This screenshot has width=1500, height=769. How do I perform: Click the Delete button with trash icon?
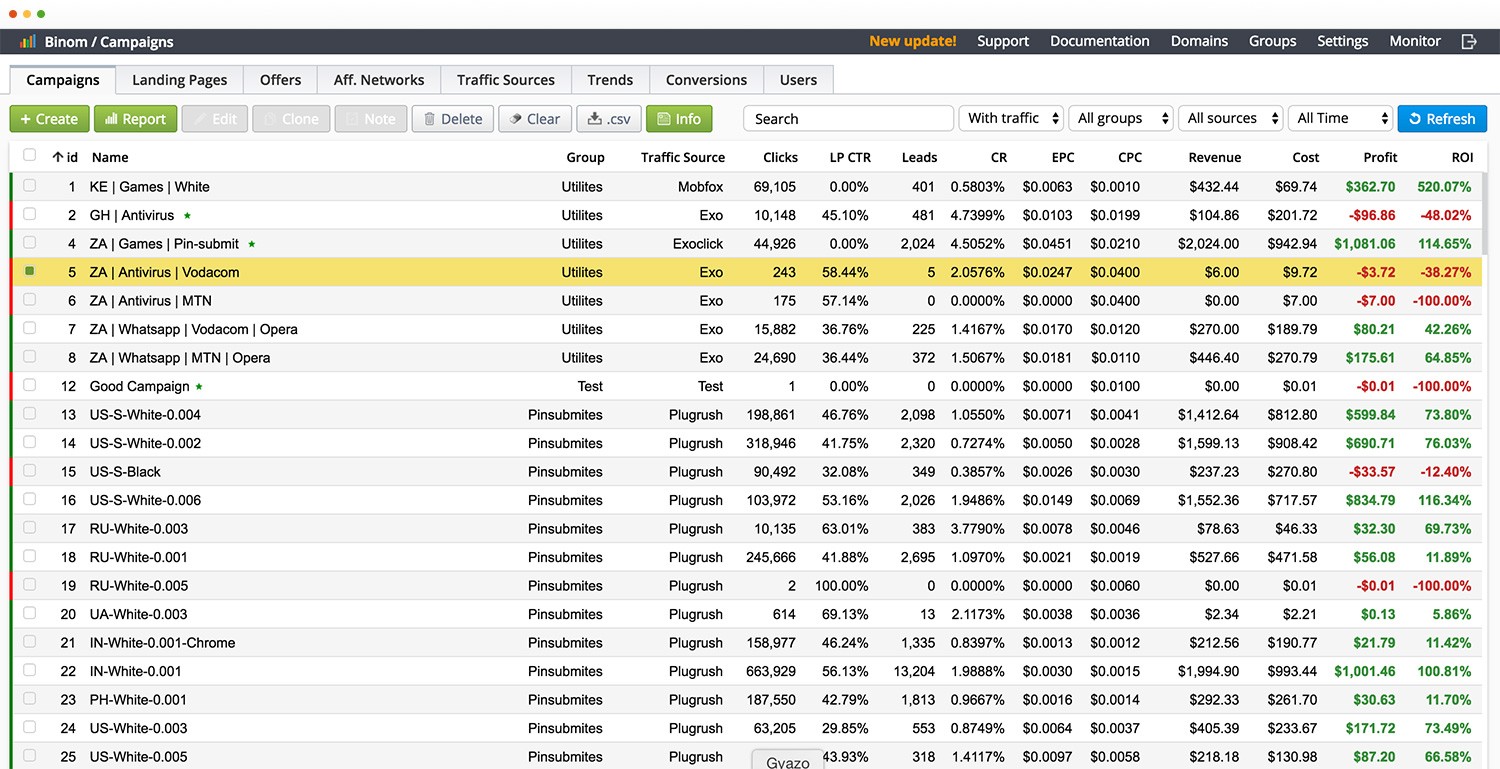pyautogui.click(x=453, y=119)
